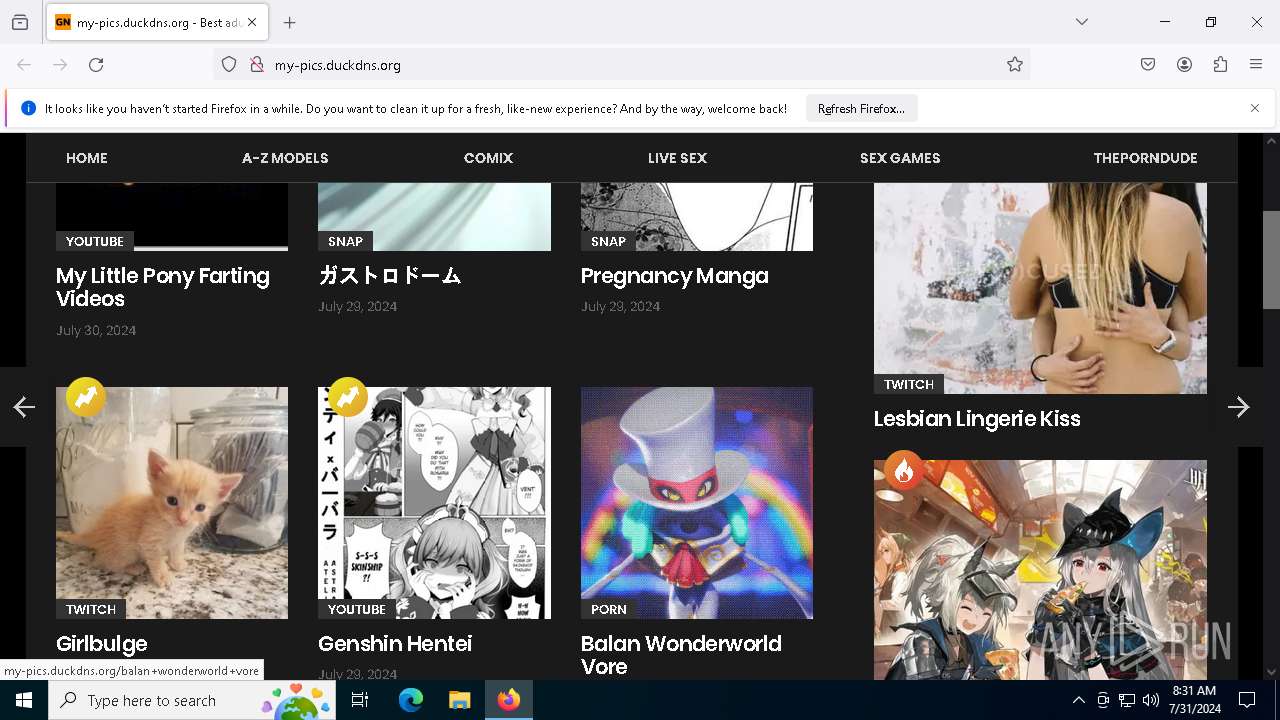Open Task View on the taskbar

(360, 700)
